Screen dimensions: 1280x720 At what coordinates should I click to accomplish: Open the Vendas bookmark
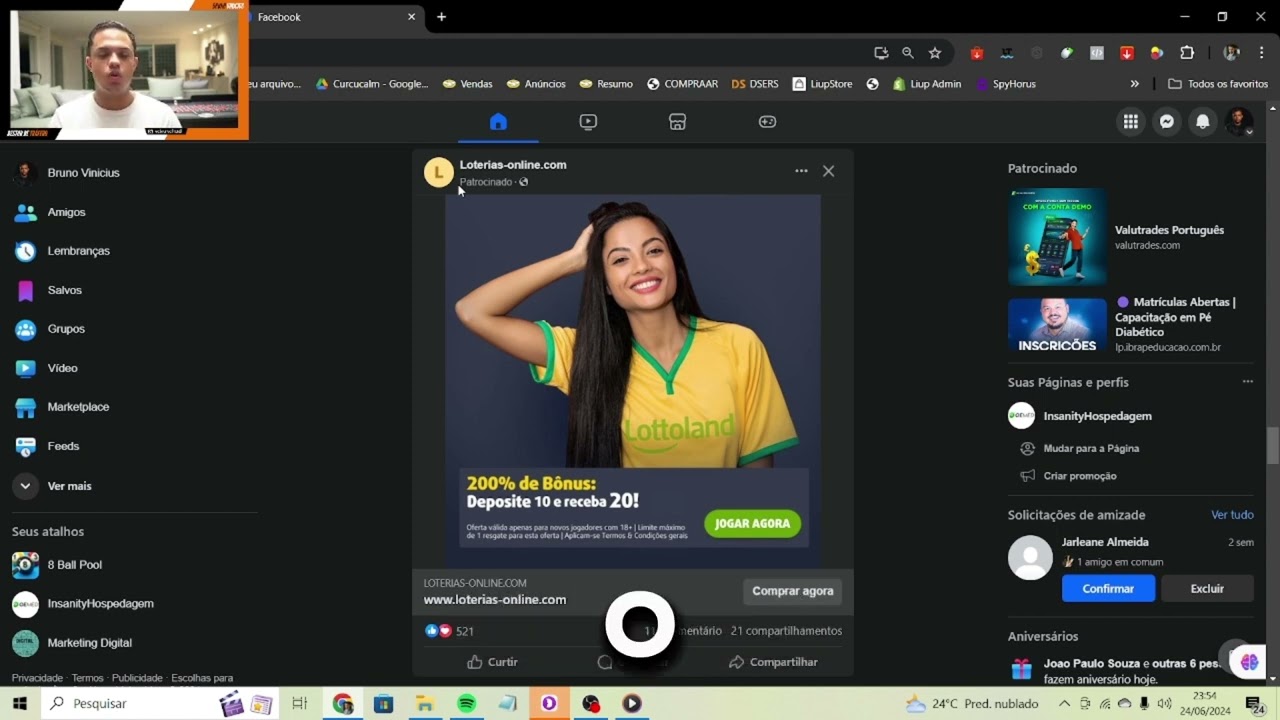[x=467, y=84]
